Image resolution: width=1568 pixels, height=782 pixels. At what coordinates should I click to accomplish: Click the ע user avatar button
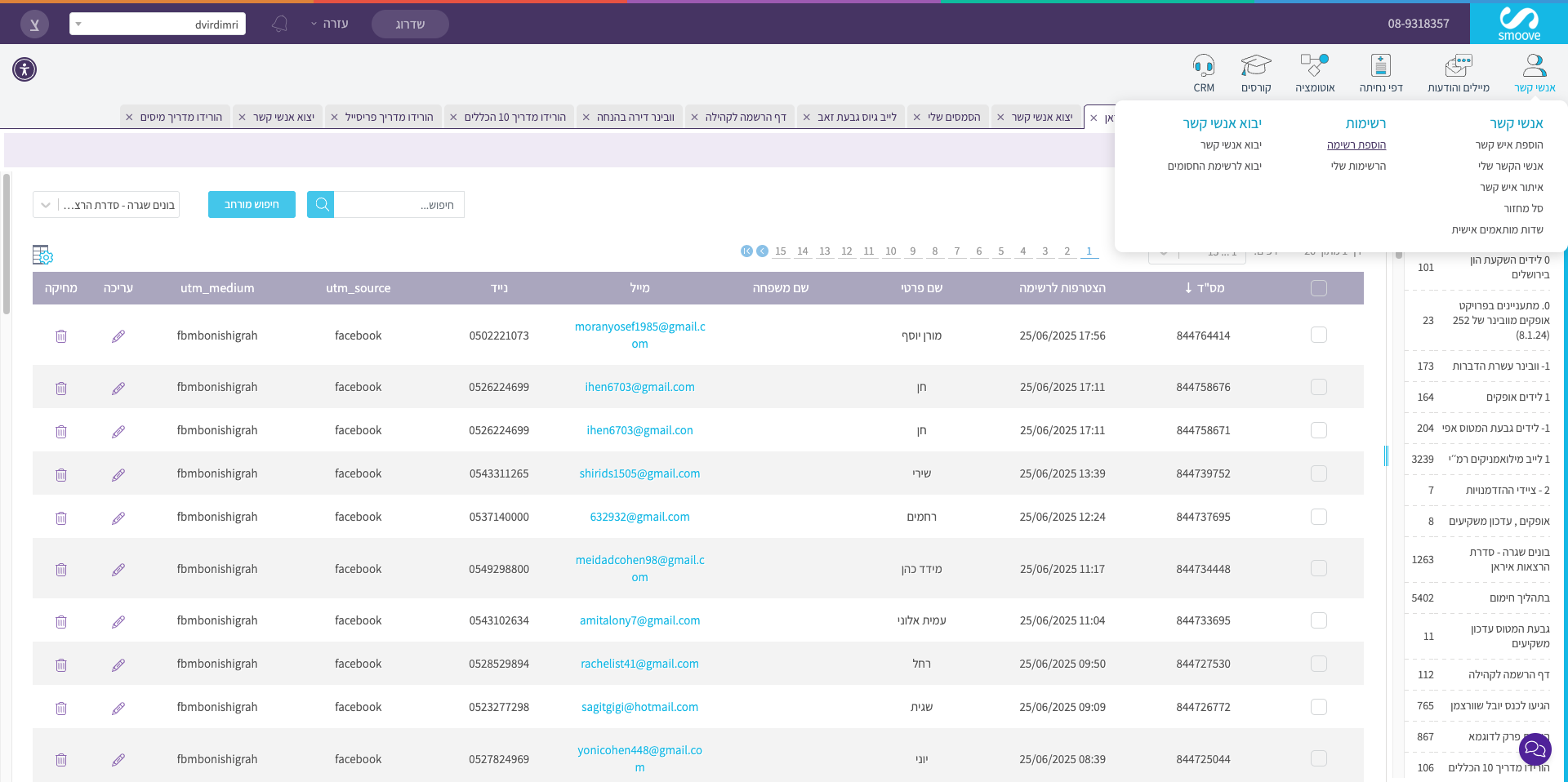[34, 24]
